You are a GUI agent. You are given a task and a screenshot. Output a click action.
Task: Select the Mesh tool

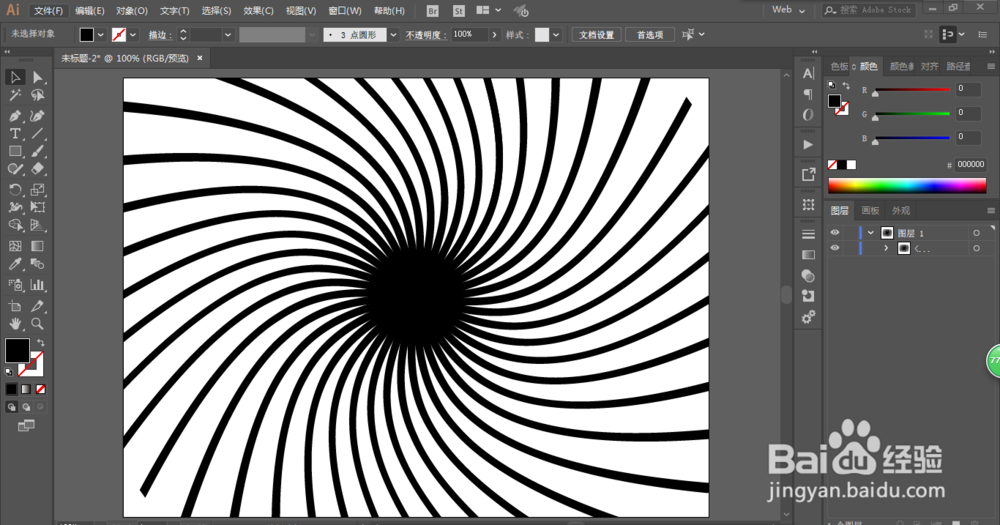15,246
